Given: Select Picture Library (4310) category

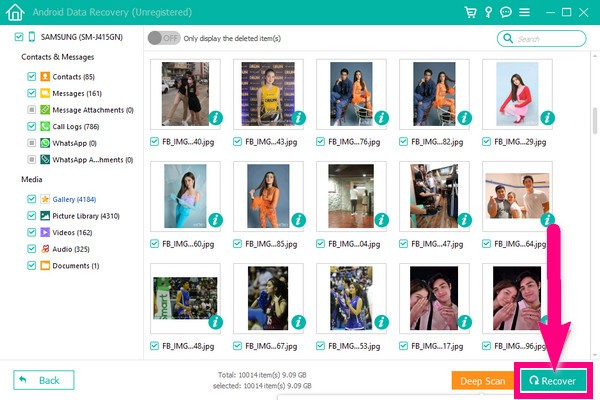Looking at the screenshot, I should click(x=85, y=215).
